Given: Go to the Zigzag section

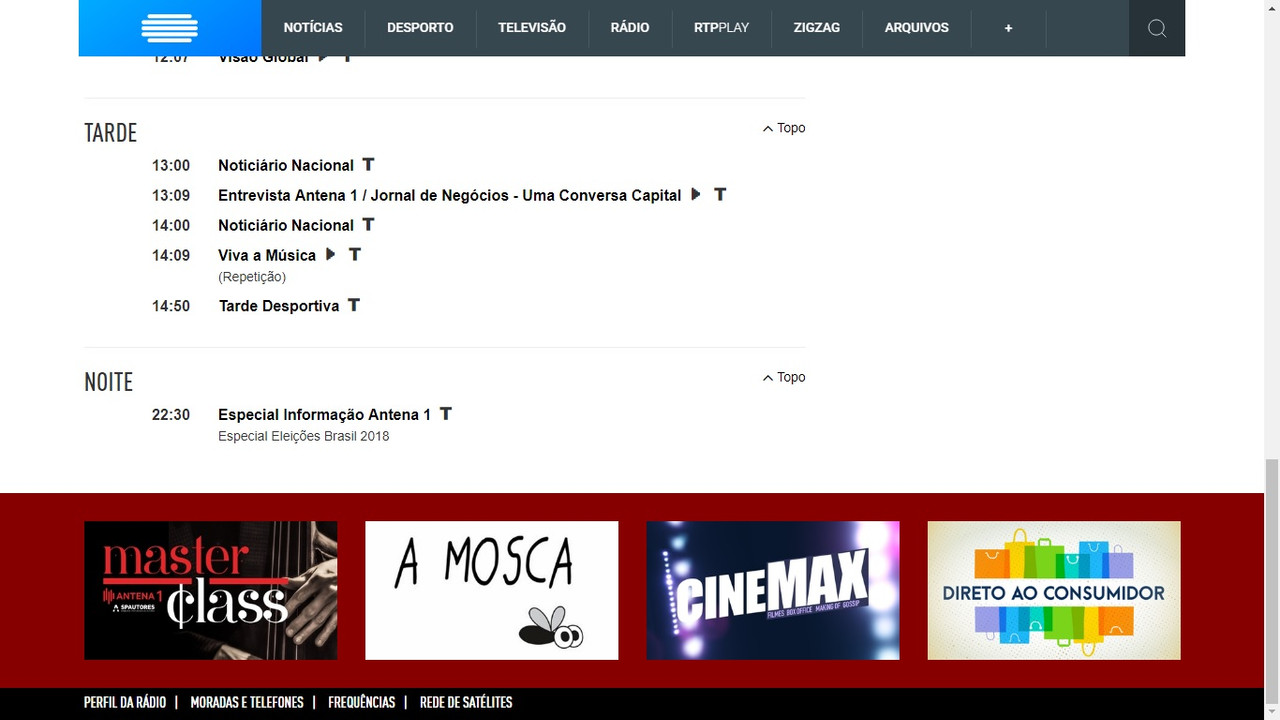Looking at the screenshot, I should (x=817, y=28).
